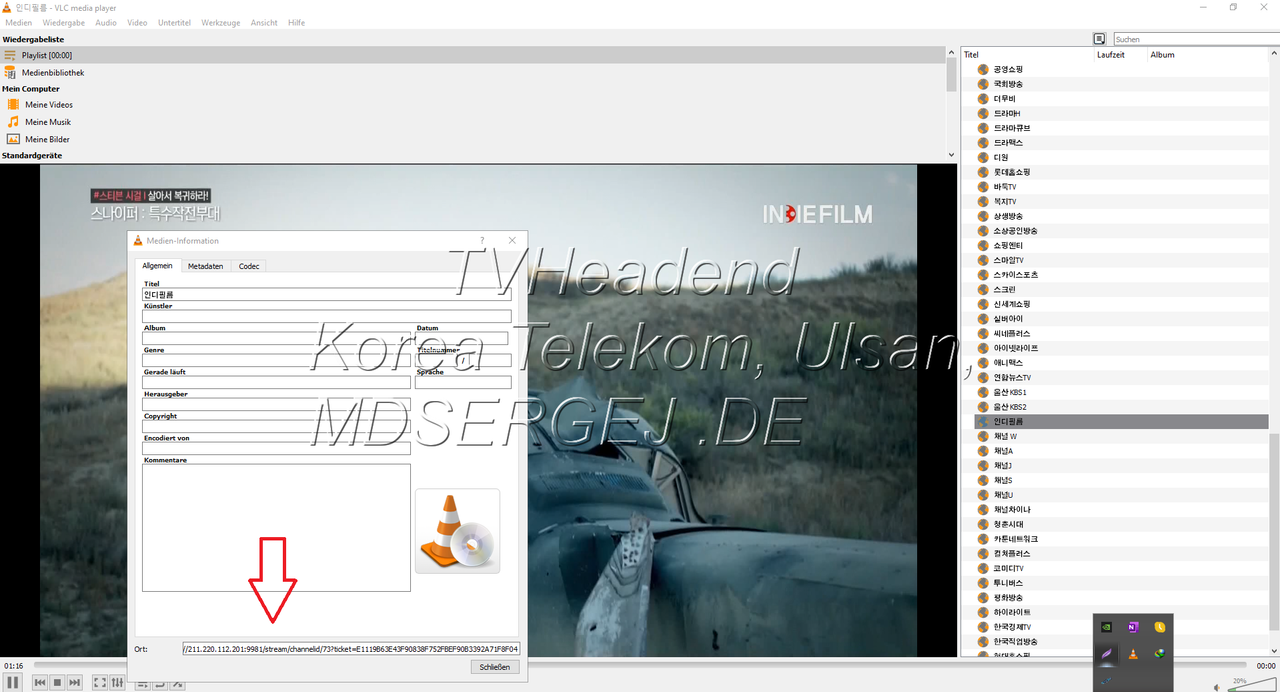Open NVIDIA icon in the system tray popup
The width and height of the screenshot is (1280, 692).
(x=1105, y=627)
